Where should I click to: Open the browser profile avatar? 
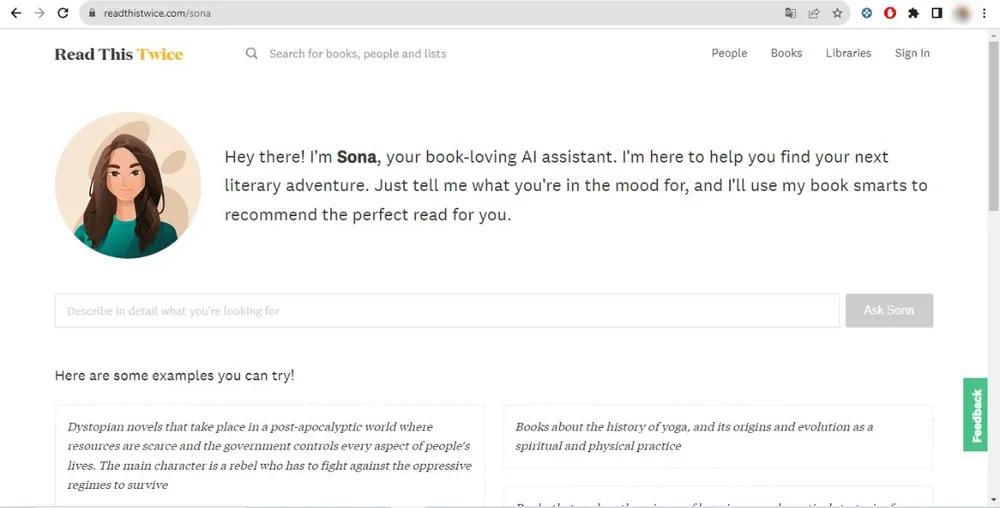point(962,13)
